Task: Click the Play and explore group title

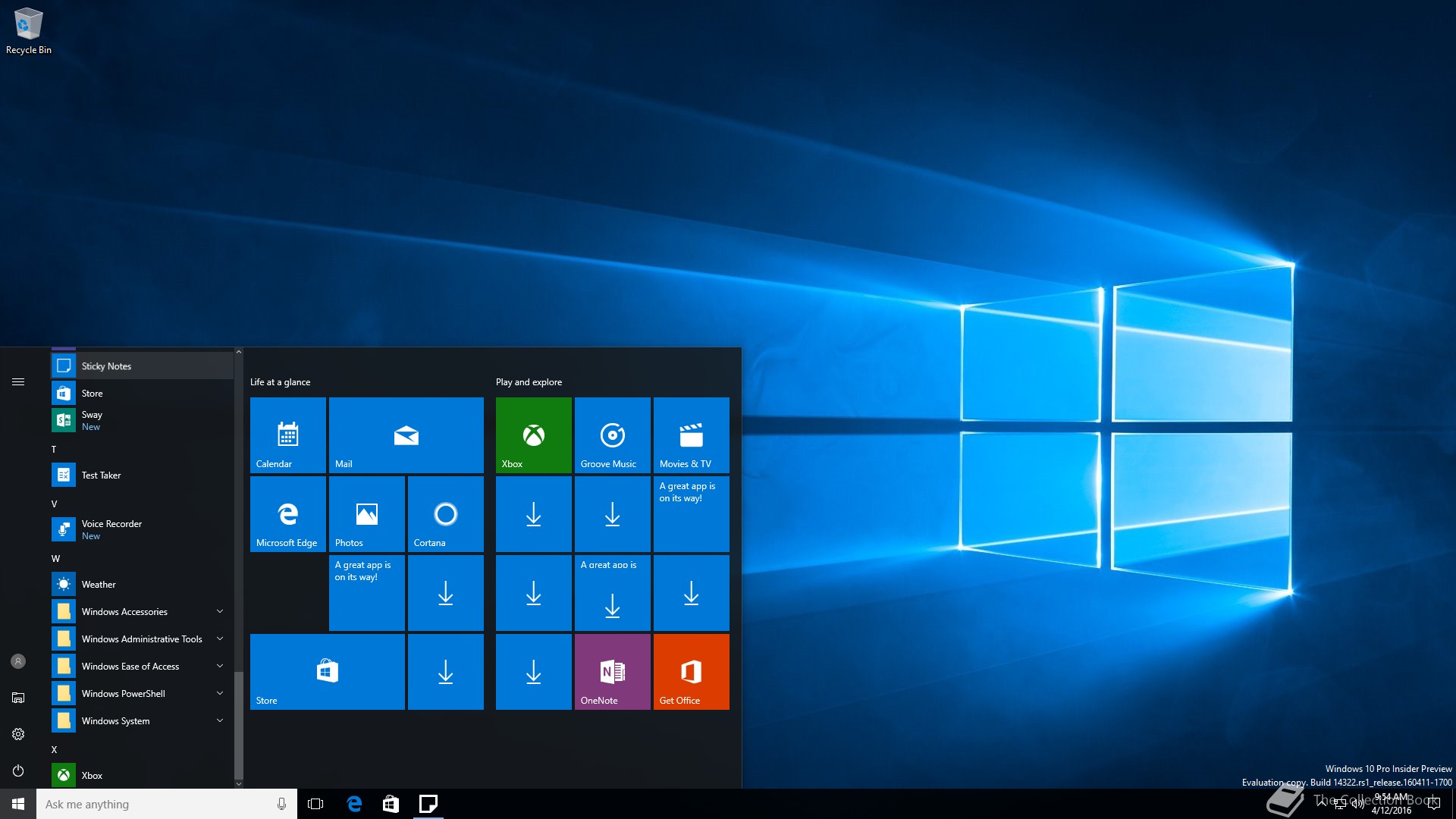Action: coord(529,382)
